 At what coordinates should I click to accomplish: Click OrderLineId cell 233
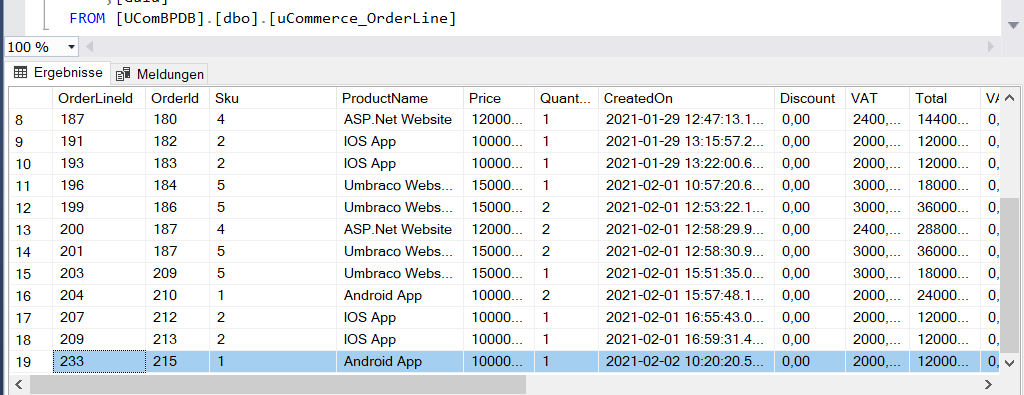[99, 362]
